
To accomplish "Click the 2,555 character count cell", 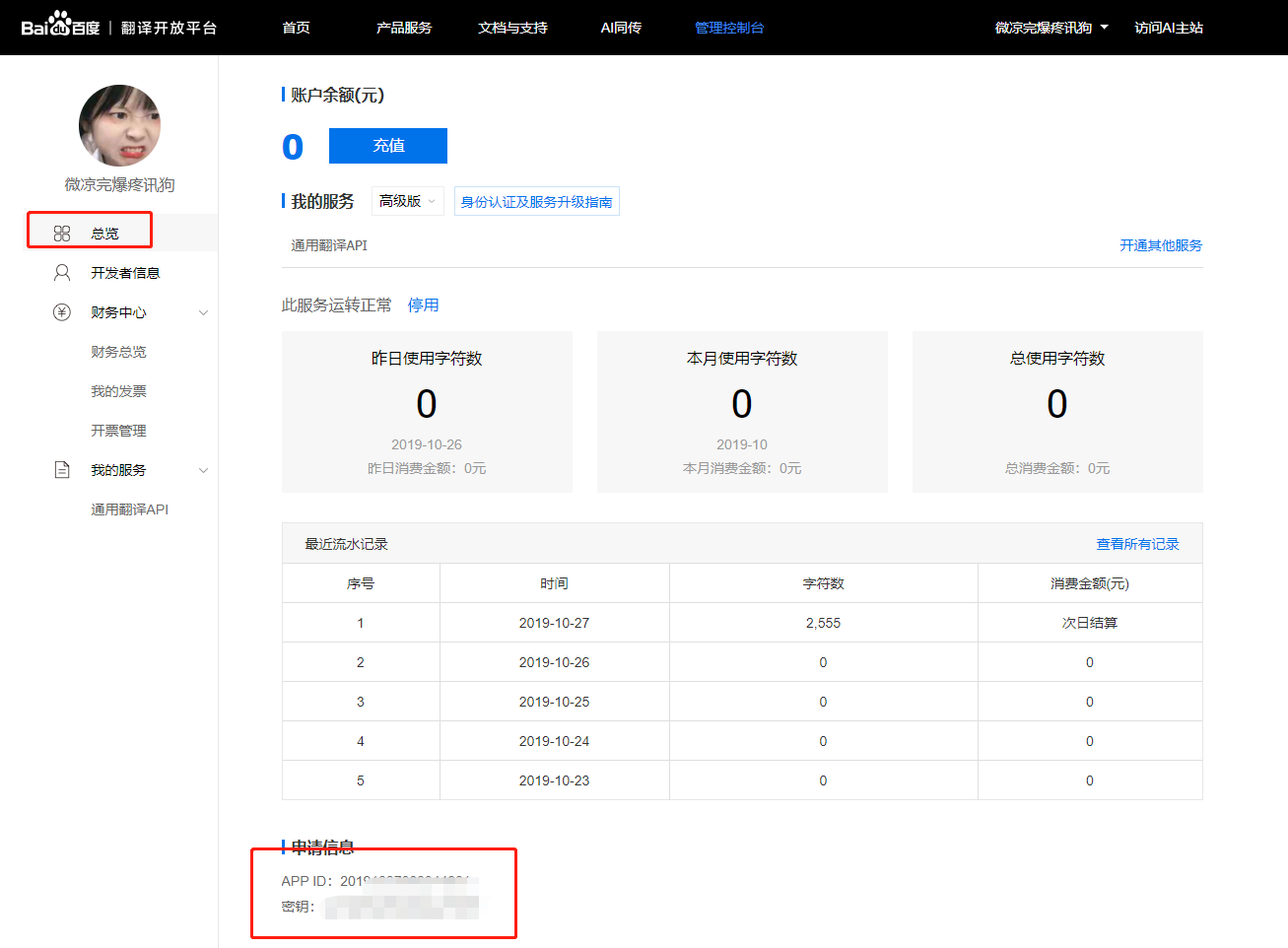I will pyautogui.click(x=823, y=623).
